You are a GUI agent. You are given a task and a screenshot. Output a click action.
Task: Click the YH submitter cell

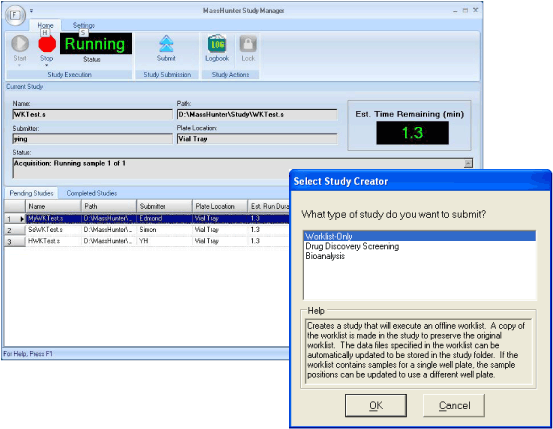[164, 241]
